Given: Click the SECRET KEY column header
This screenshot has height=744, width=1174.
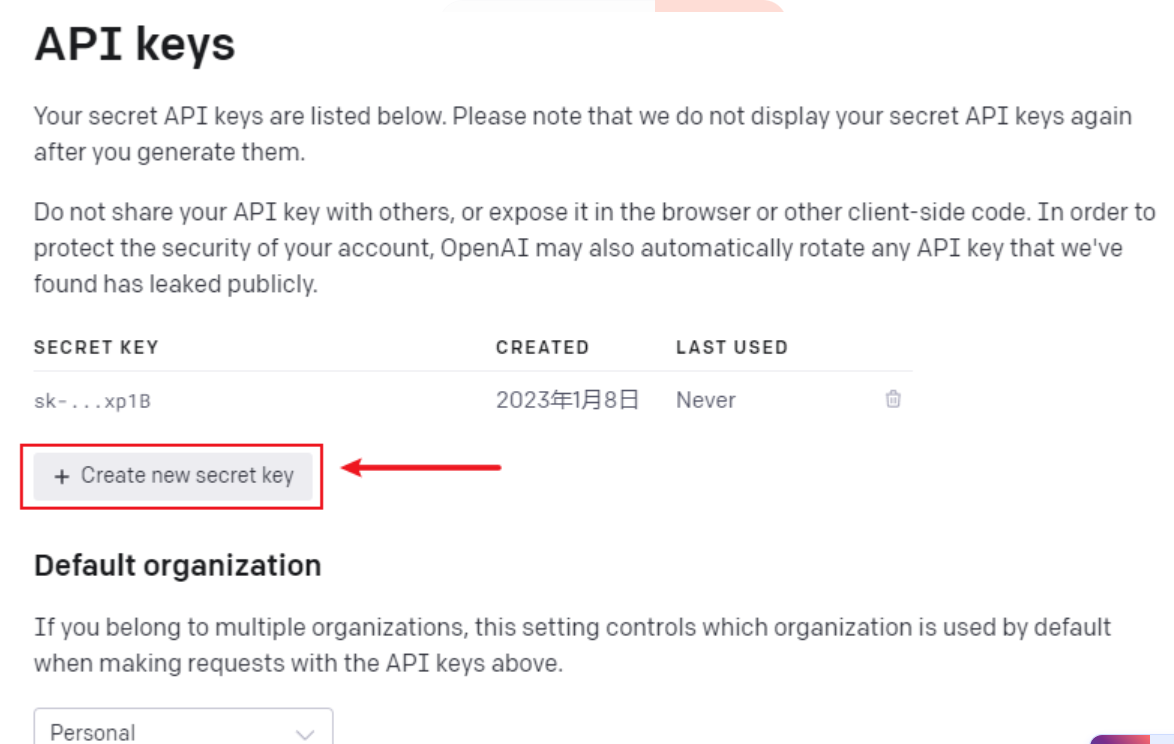Looking at the screenshot, I should [x=96, y=347].
